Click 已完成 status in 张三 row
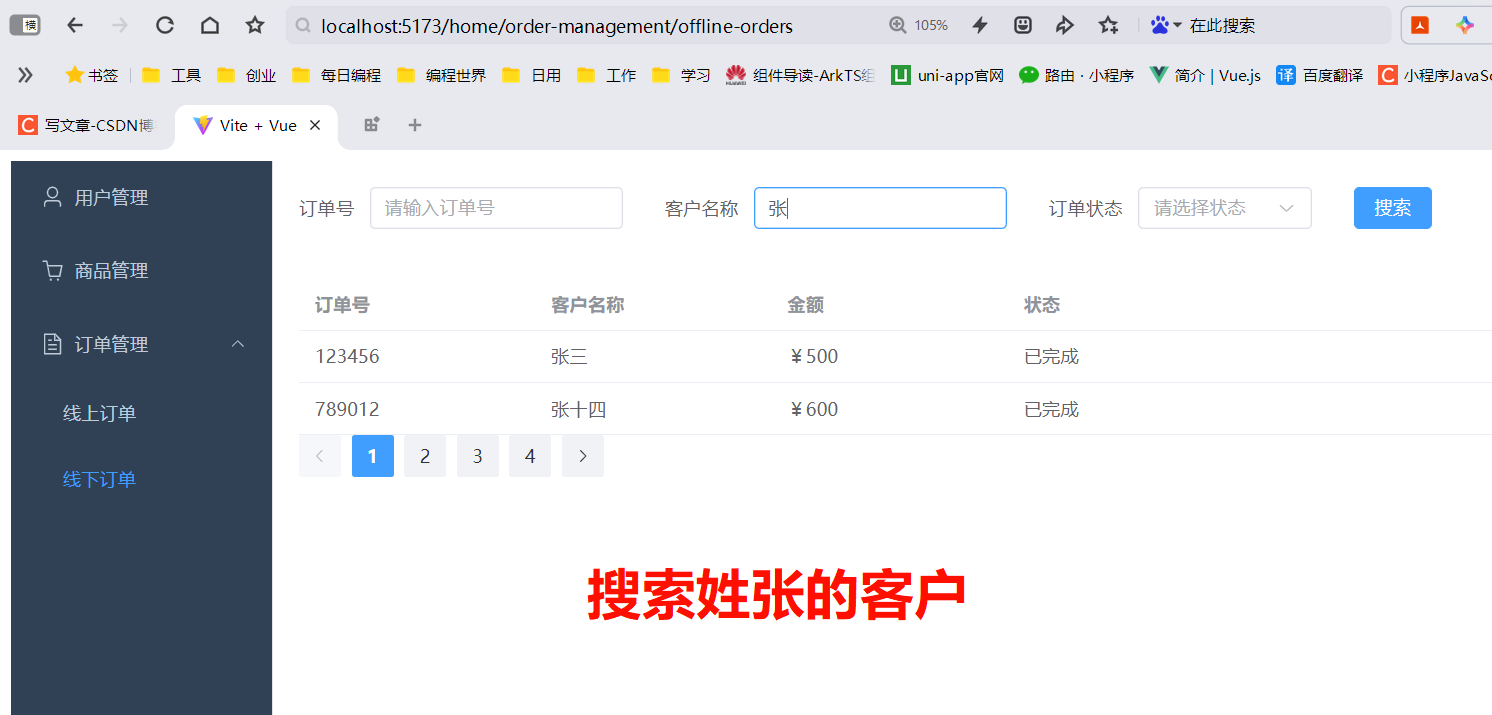Screen dimensions: 1492x715 pos(1051,357)
